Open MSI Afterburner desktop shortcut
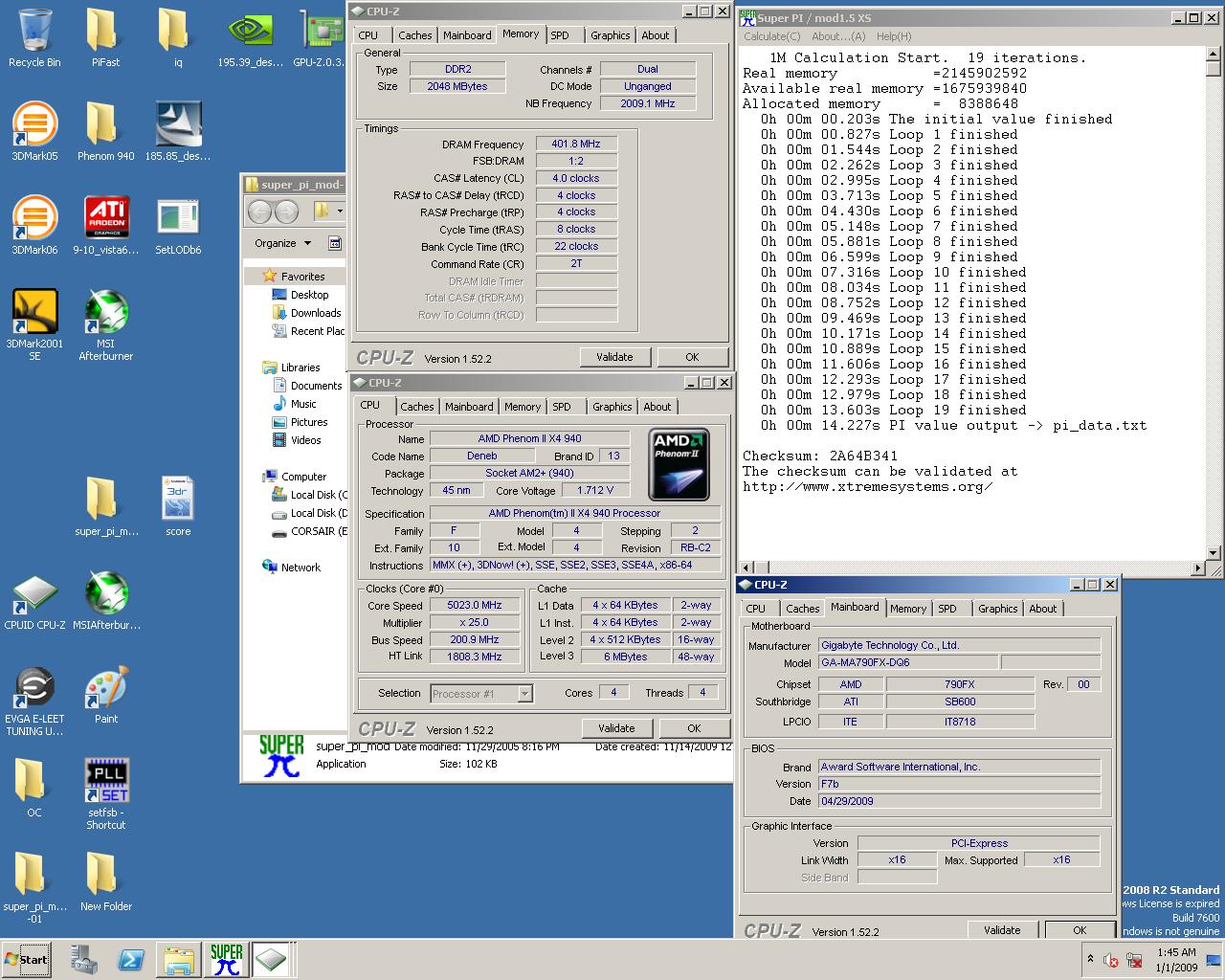The width and height of the screenshot is (1225, 980). 105,325
